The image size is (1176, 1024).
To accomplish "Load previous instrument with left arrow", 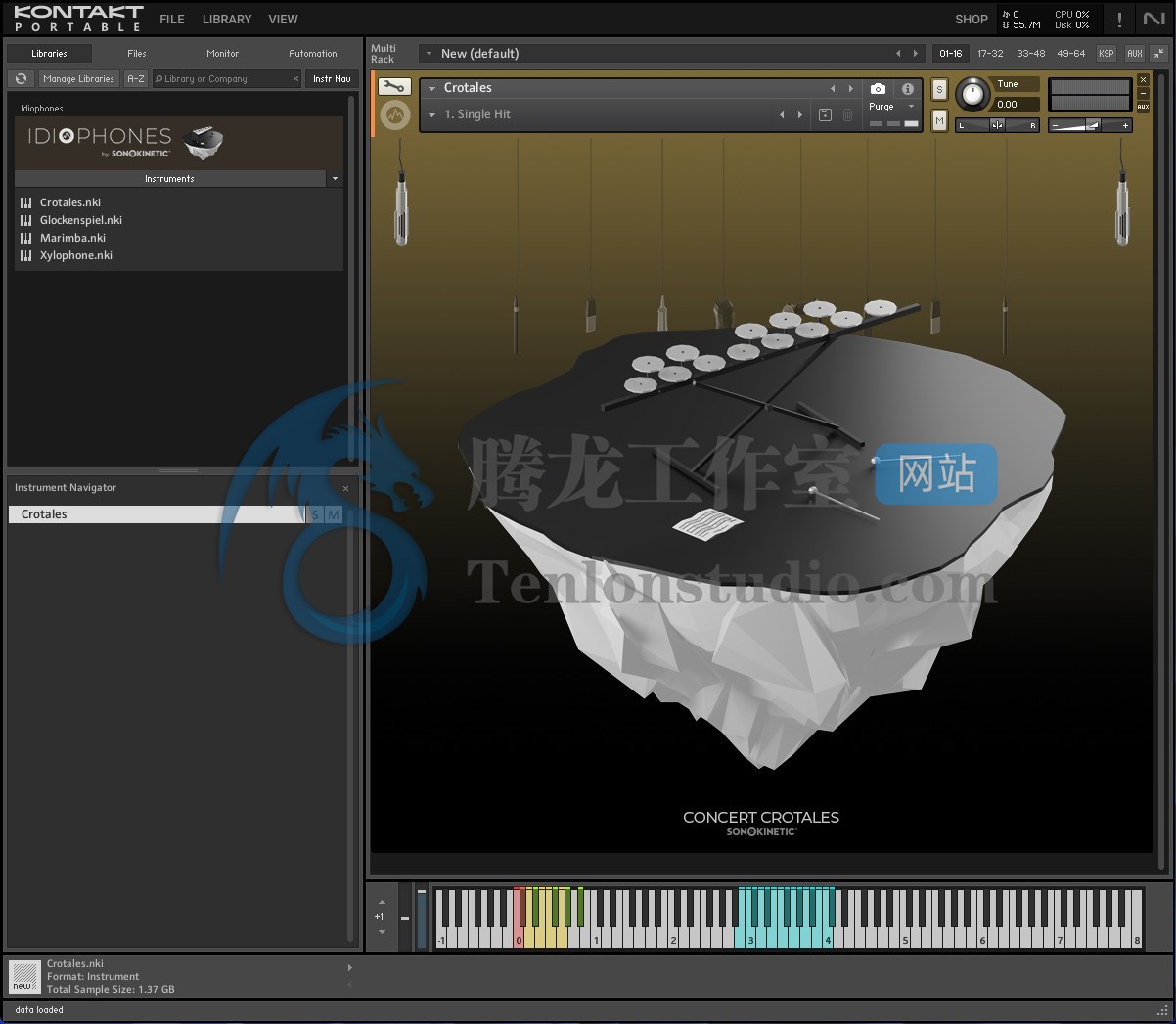I will pos(833,88).
